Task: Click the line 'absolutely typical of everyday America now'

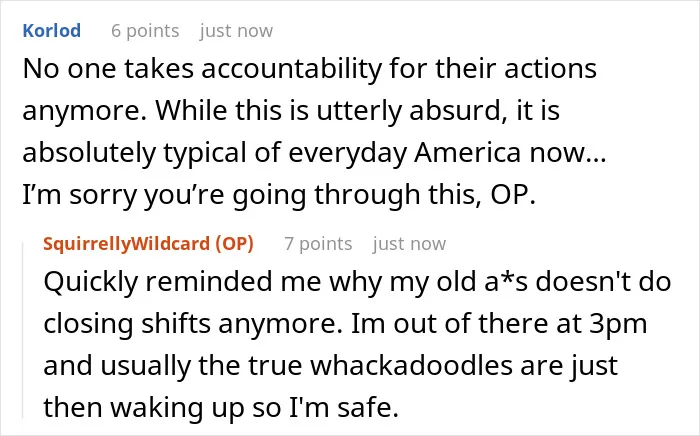Action: (314, 153)
